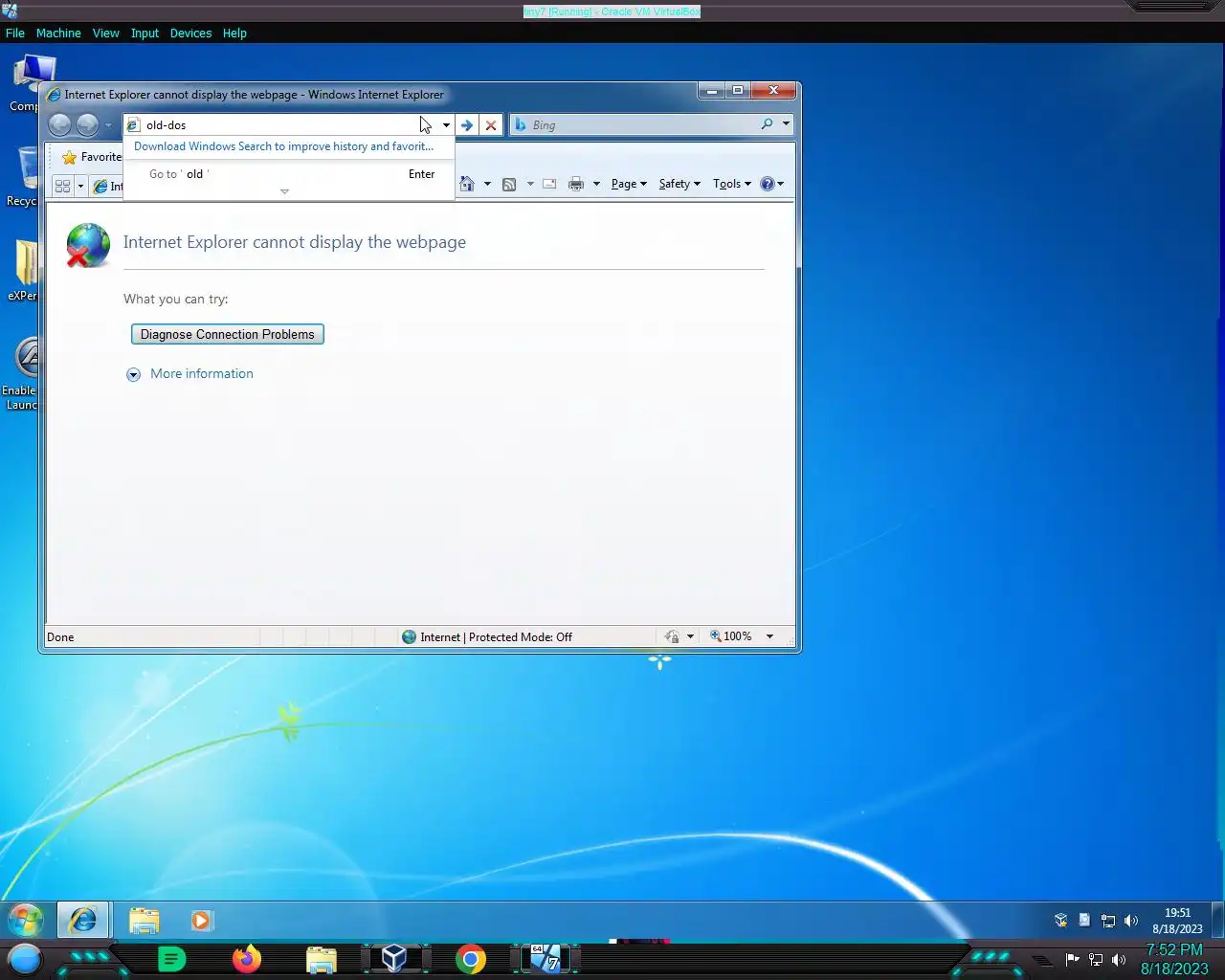This screenshot has height=980, width=1225.
Task: Expand the address bar history dropdown arrow
Action: [x=446, y=124]
